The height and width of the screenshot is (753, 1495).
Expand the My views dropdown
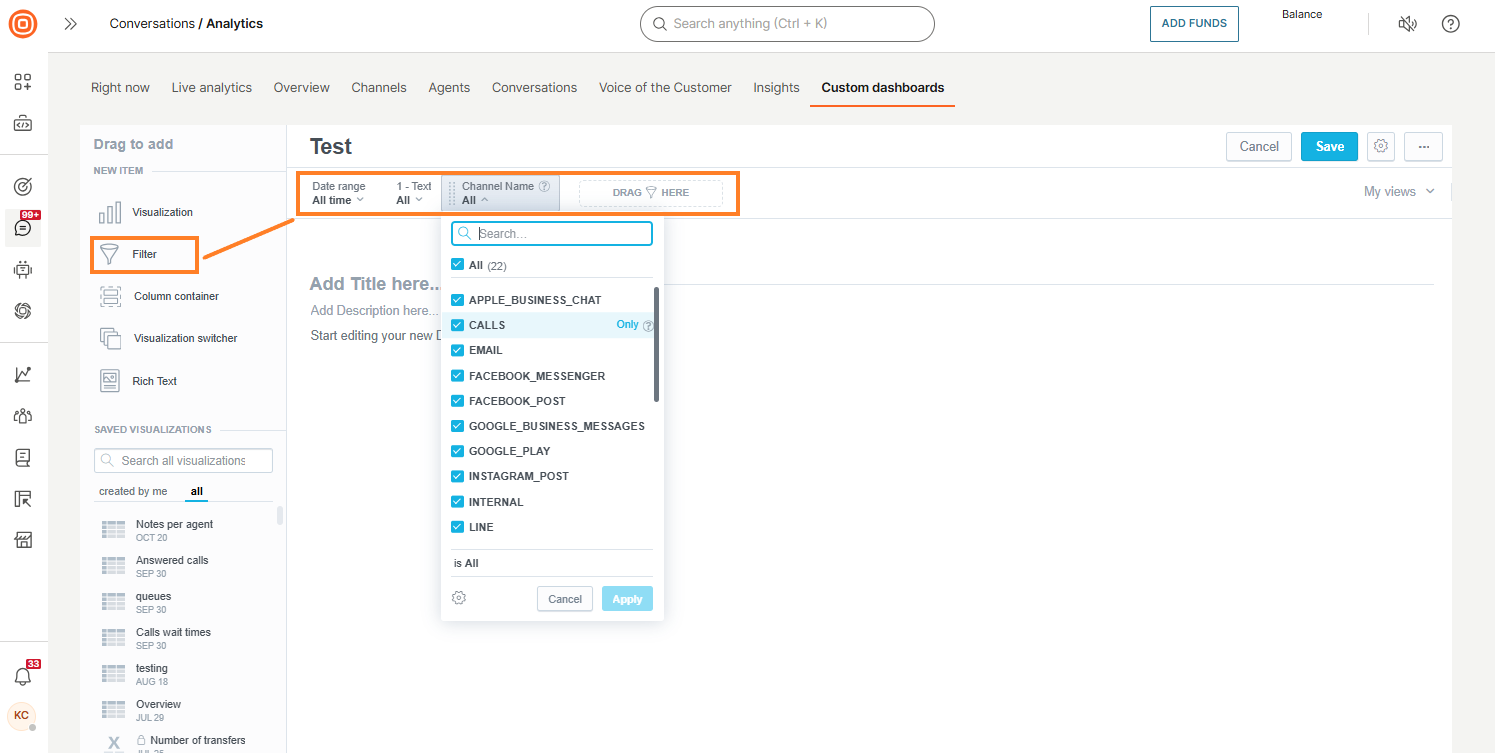point(1398,191)
